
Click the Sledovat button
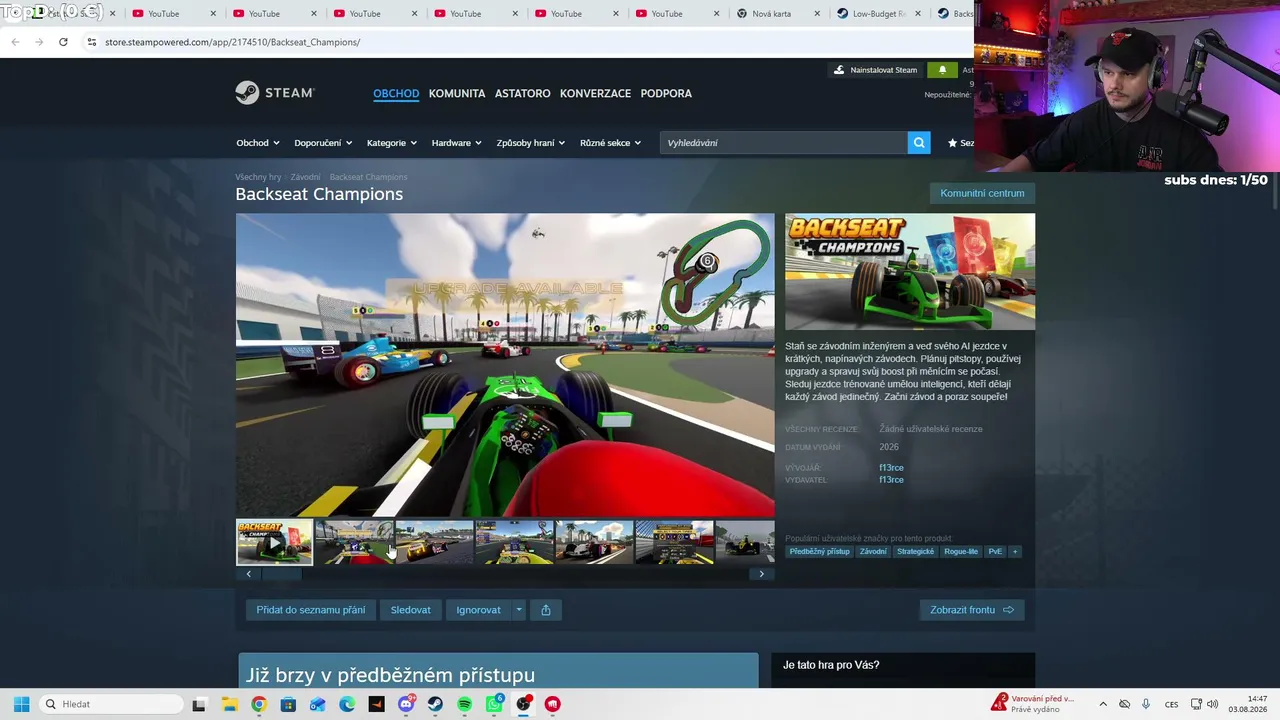click(x=411, y=610)
